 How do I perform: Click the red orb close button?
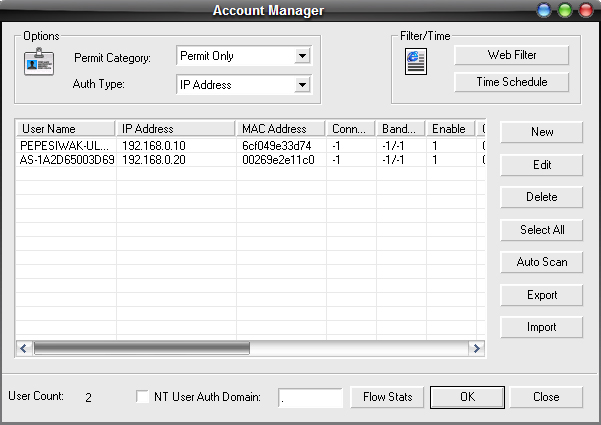tap(586, 10)
